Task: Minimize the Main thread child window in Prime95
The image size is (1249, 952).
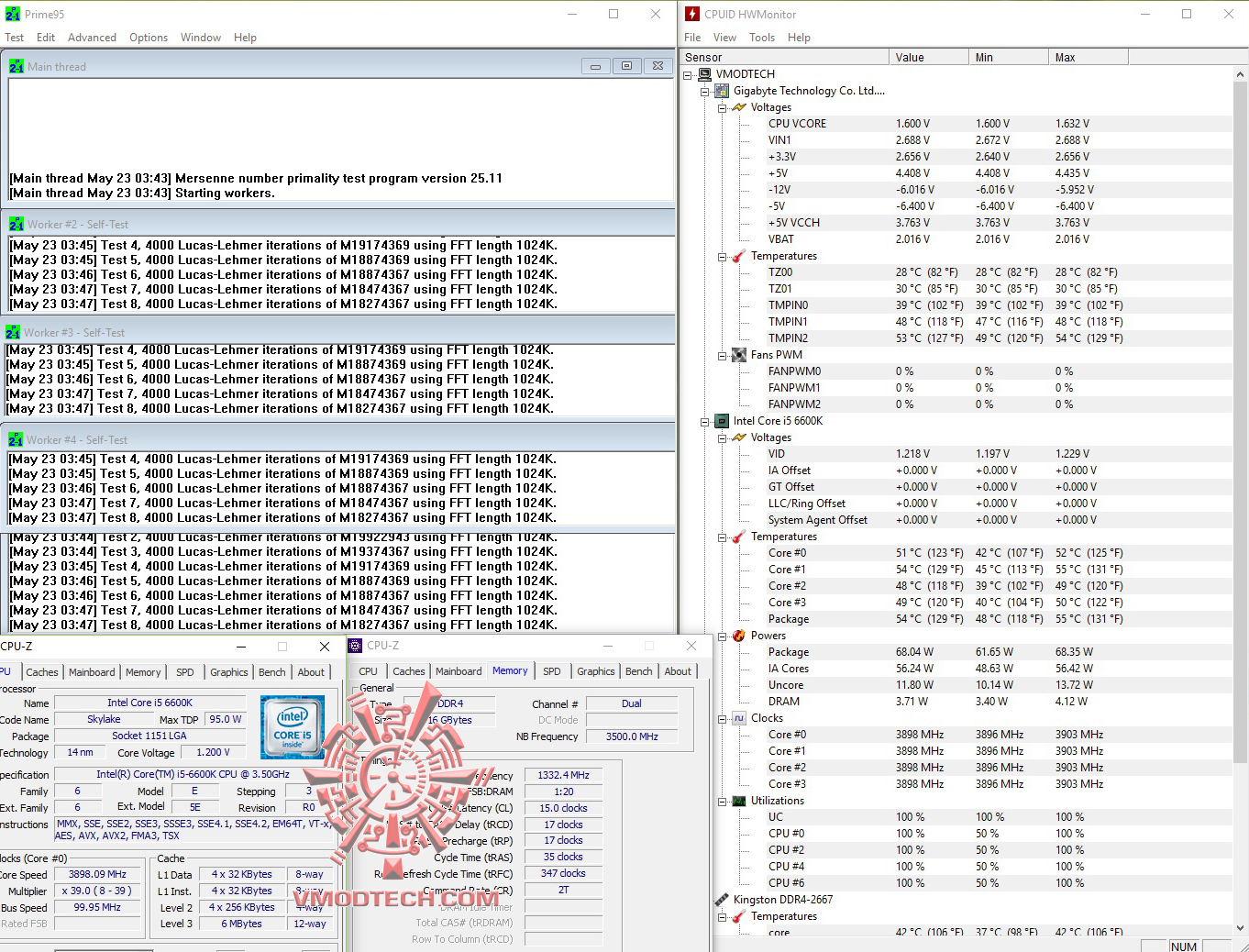Action: tap(595, 66)
